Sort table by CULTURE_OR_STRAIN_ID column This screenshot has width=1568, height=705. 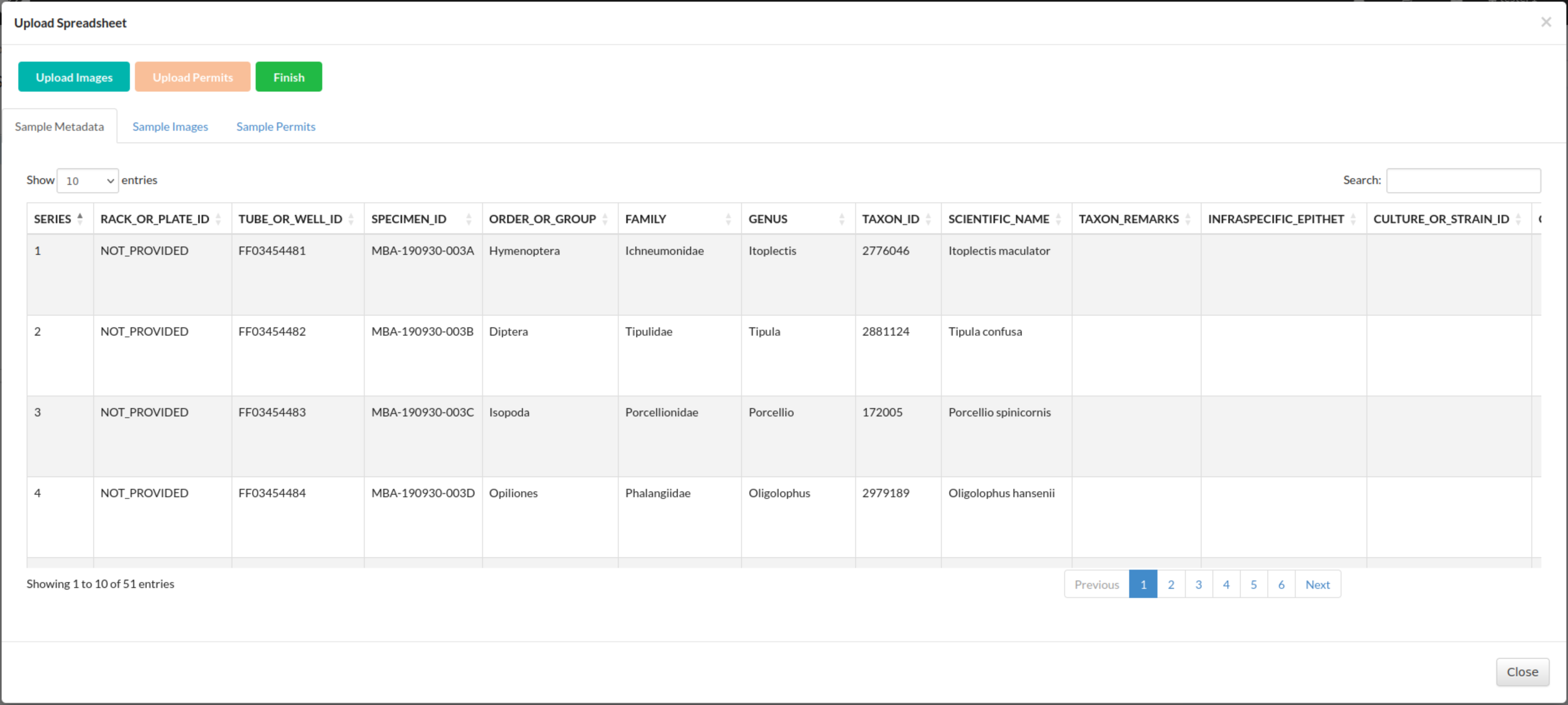click(x=1449, y=219)
